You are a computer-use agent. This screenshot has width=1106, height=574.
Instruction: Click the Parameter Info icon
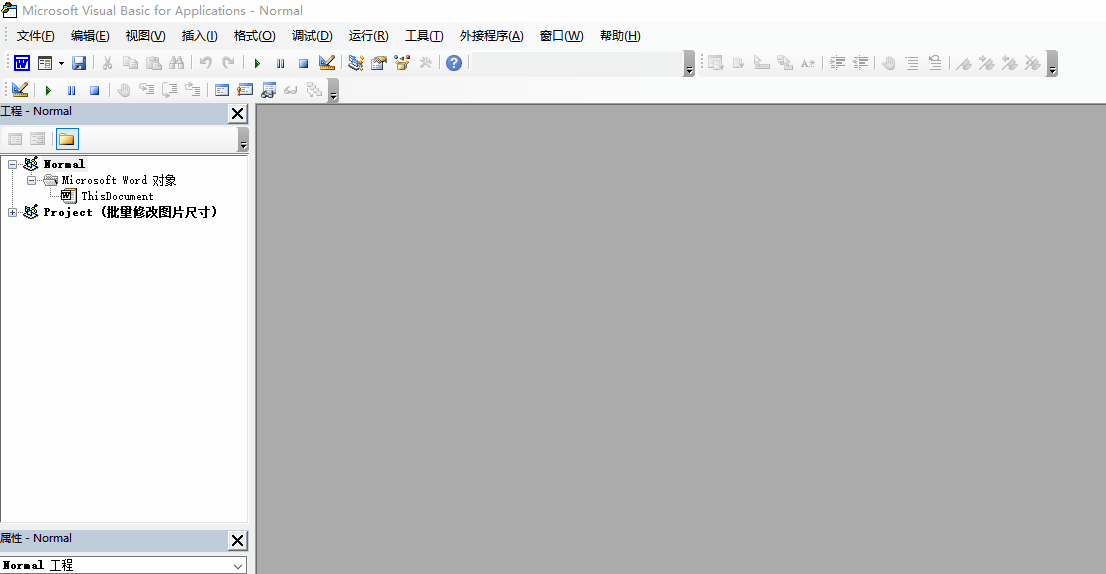(x=785, y=63)
